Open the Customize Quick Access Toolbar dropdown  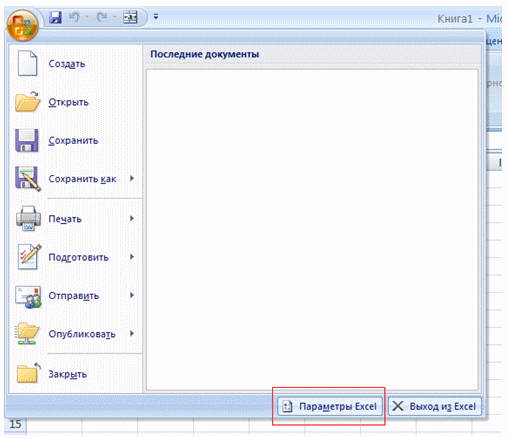[156, 16]
